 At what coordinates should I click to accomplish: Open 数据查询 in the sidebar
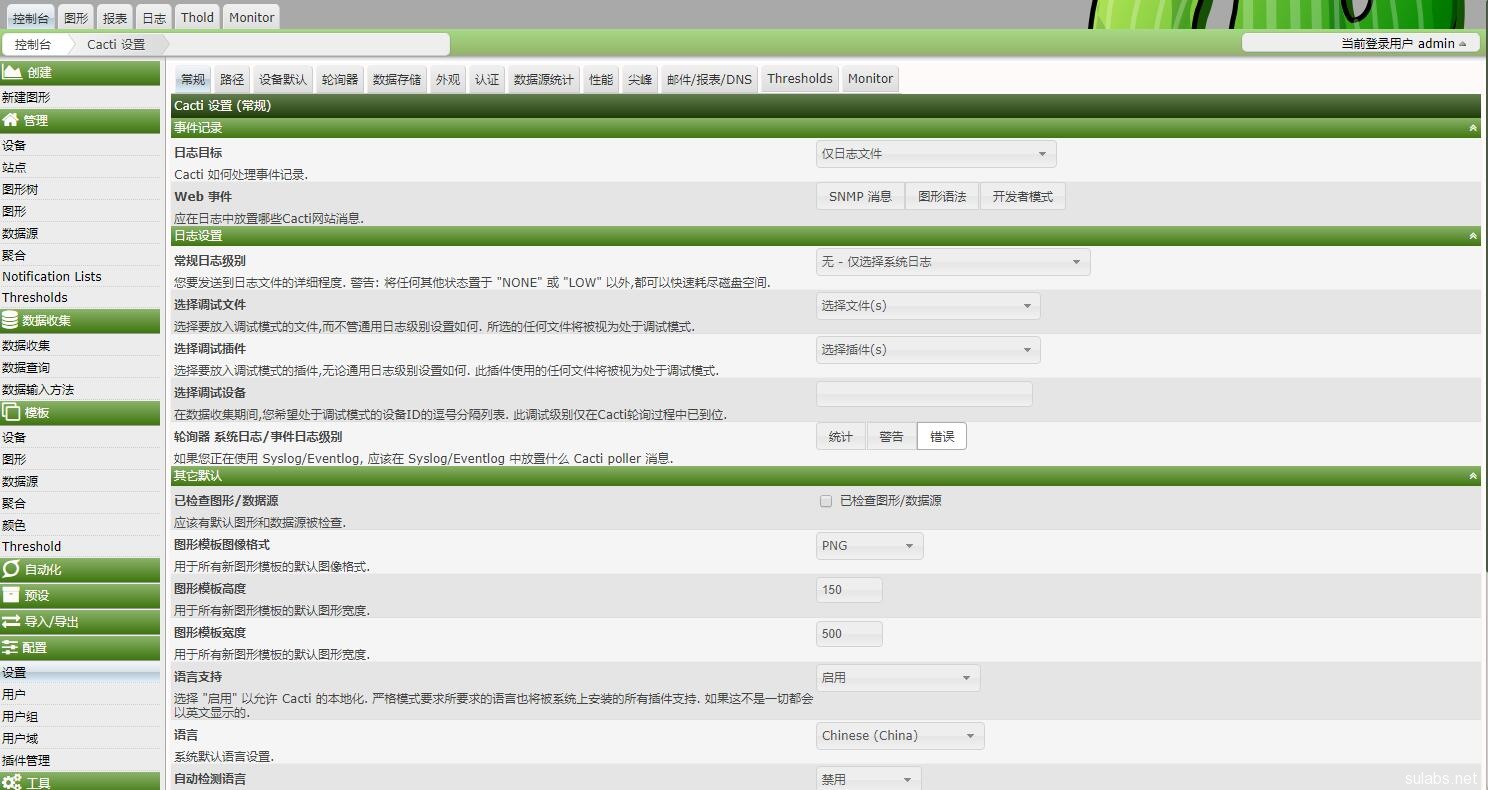(26, 367)
